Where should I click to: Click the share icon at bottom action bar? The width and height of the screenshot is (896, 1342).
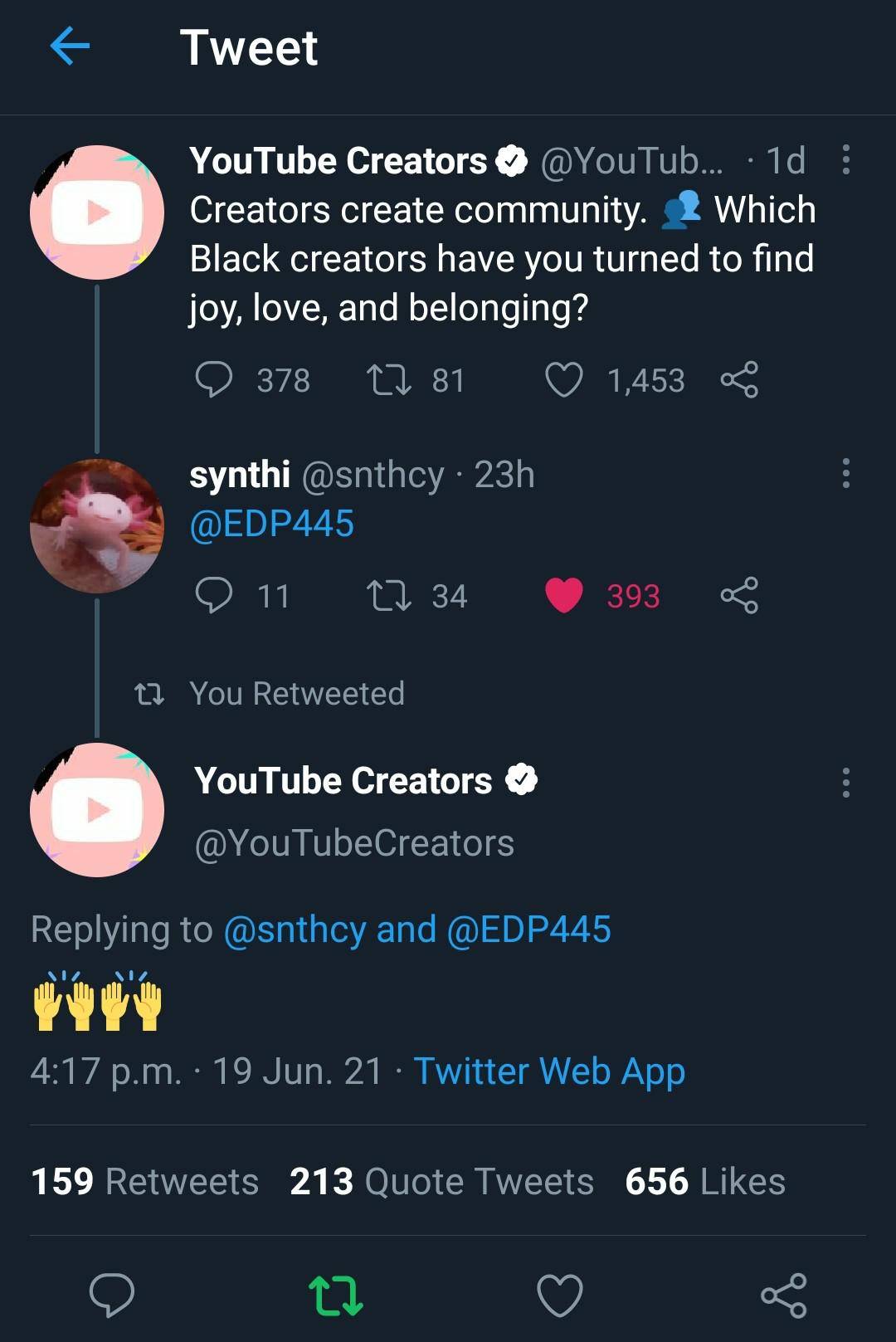point(785,1296)
